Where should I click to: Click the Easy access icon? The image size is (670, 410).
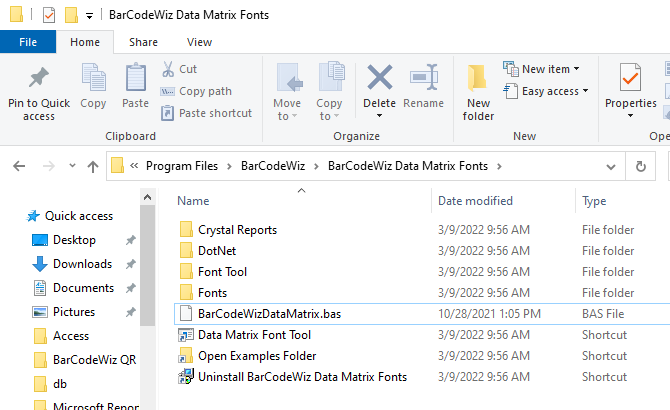(x=511, y=91)
